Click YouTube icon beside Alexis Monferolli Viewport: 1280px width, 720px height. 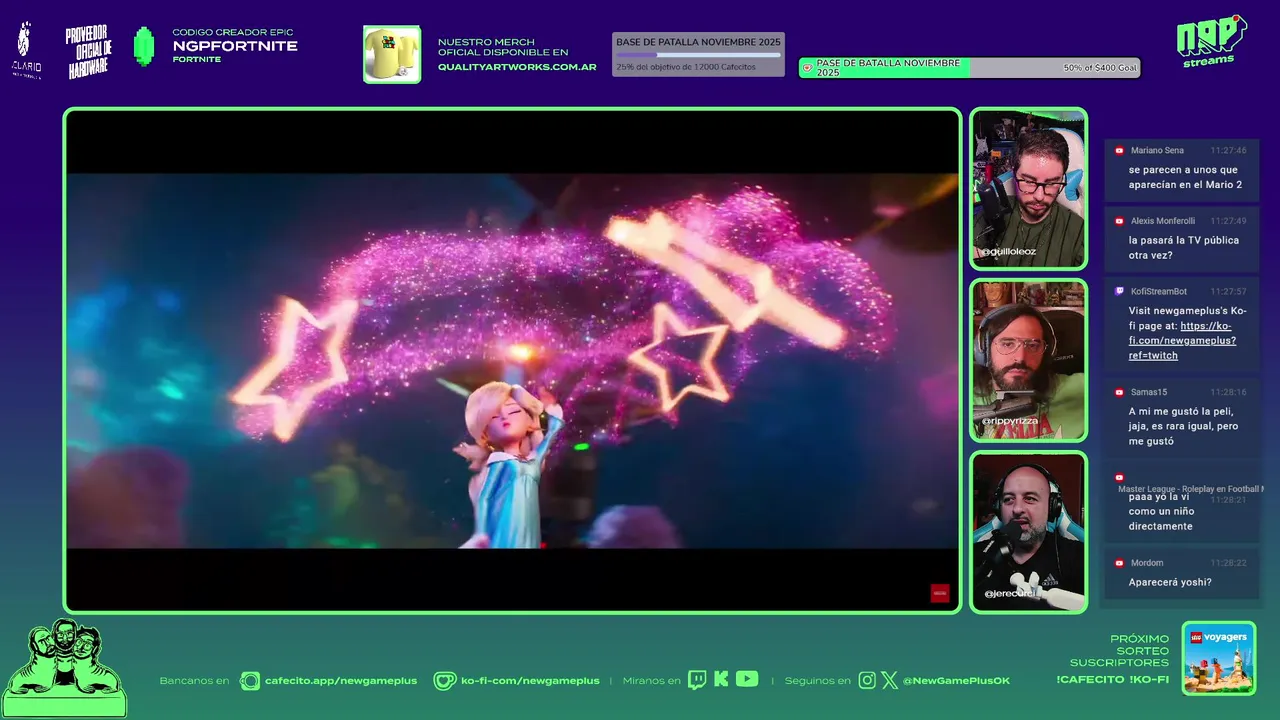point(1119,221)
